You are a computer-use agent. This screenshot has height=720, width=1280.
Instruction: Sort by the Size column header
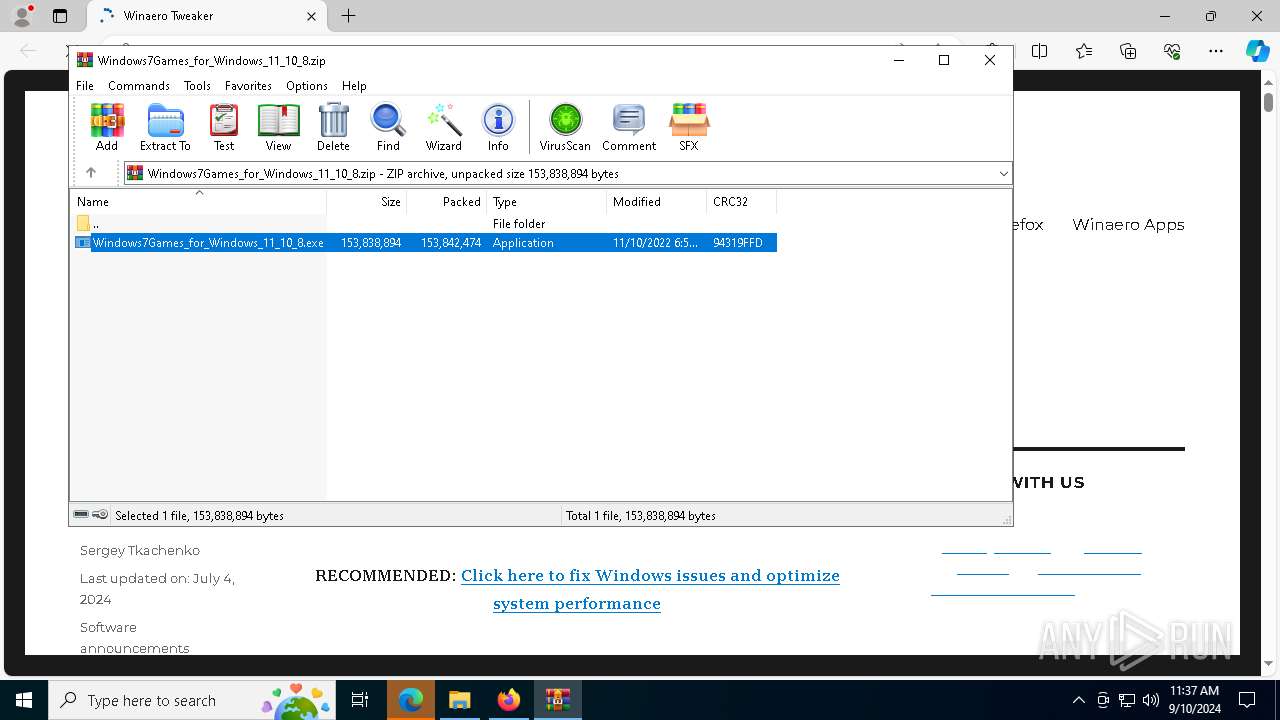367,201
